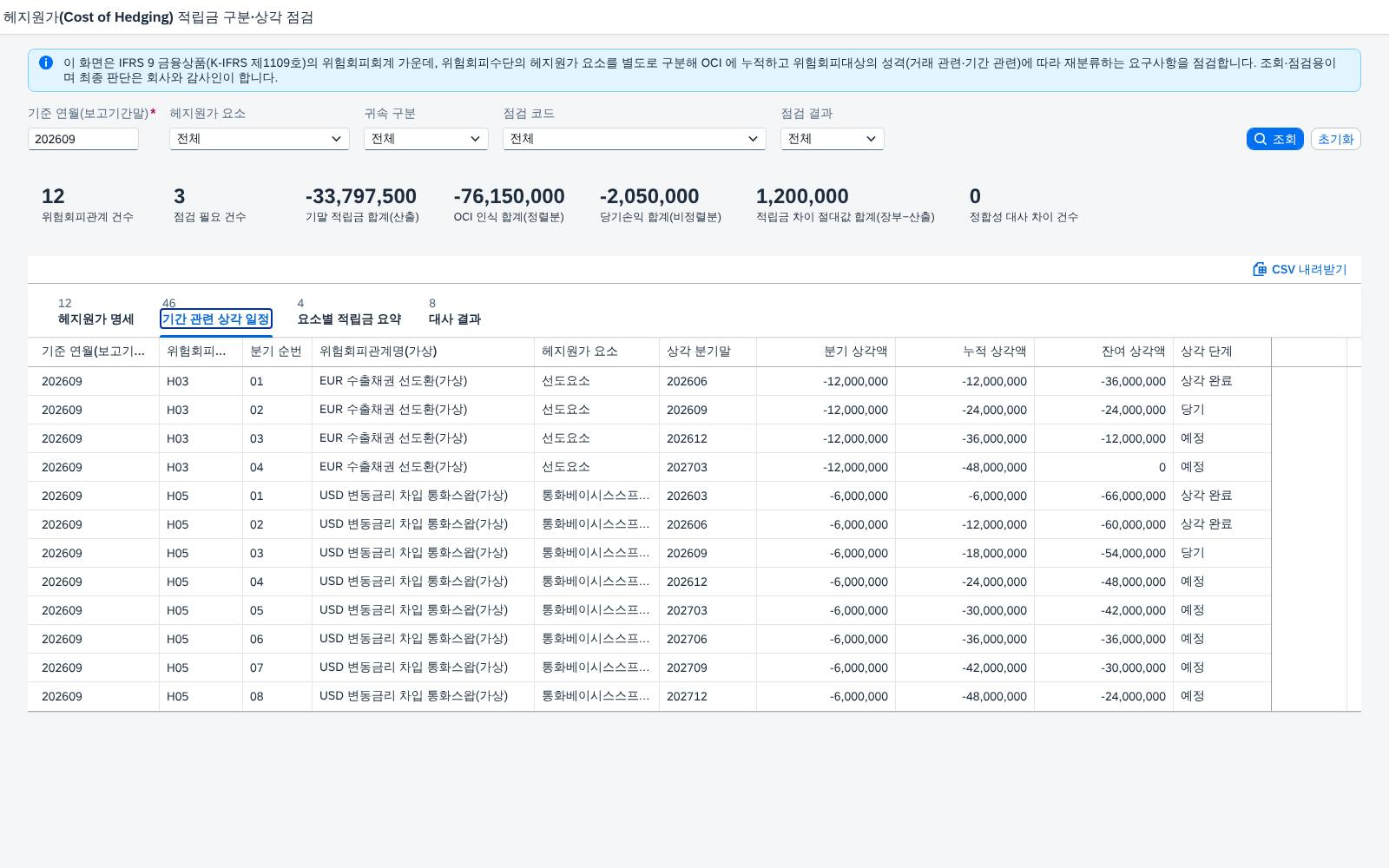
Task: Click the 분기 상각액 column header
Action: click(826, 352)
